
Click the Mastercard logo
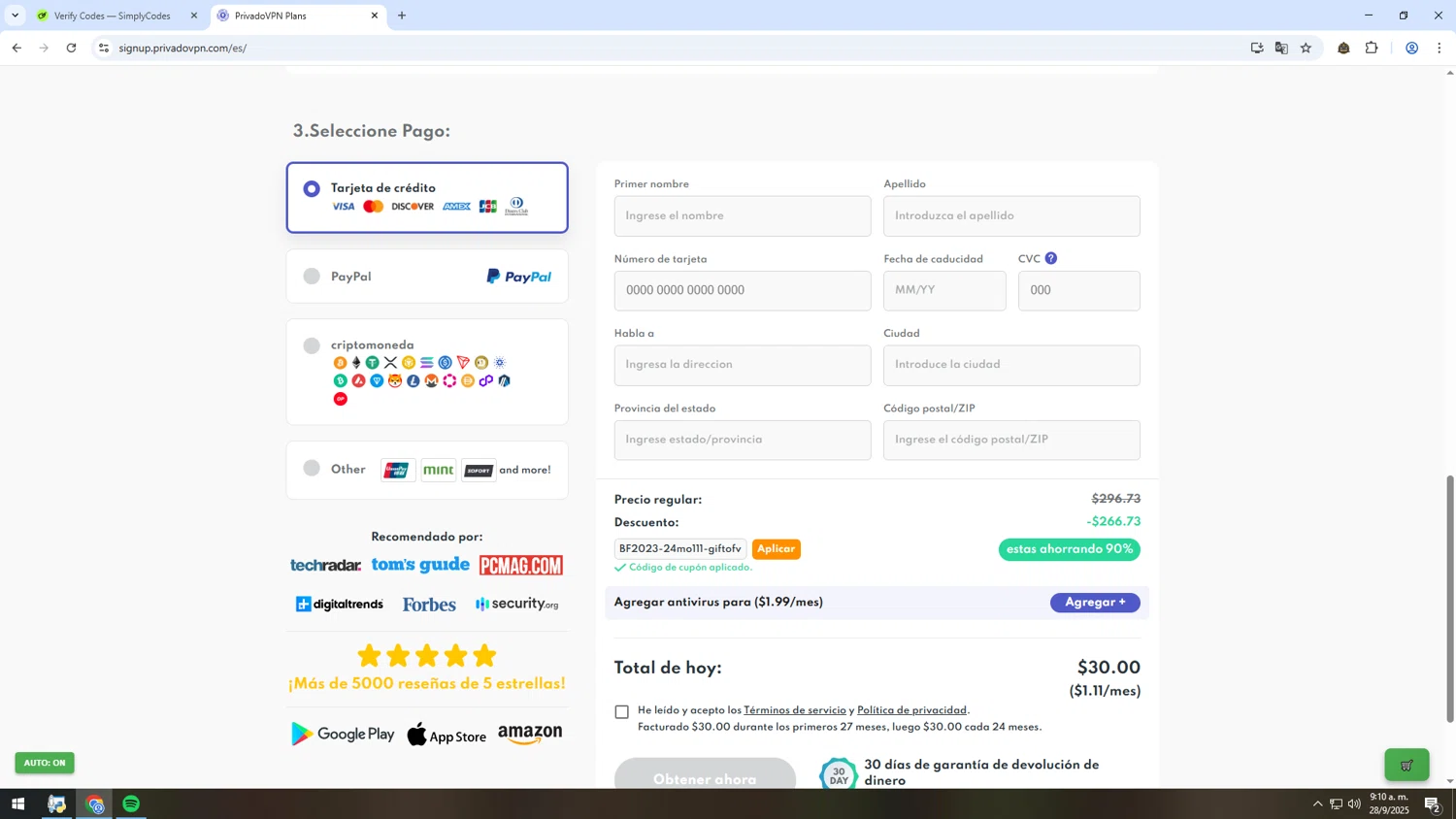[x=374, y=207]
